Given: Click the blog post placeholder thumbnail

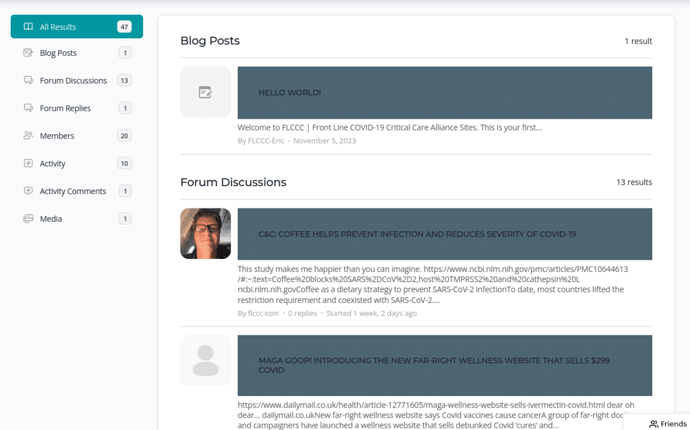Looking at the screenshot, I should [205, 92].
